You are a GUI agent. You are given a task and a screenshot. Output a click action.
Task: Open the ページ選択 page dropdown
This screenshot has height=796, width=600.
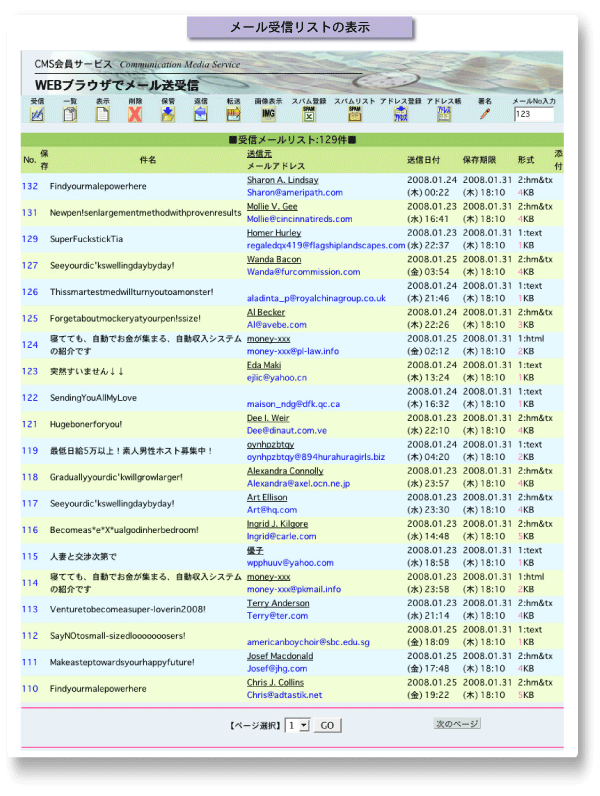[297, 725]
